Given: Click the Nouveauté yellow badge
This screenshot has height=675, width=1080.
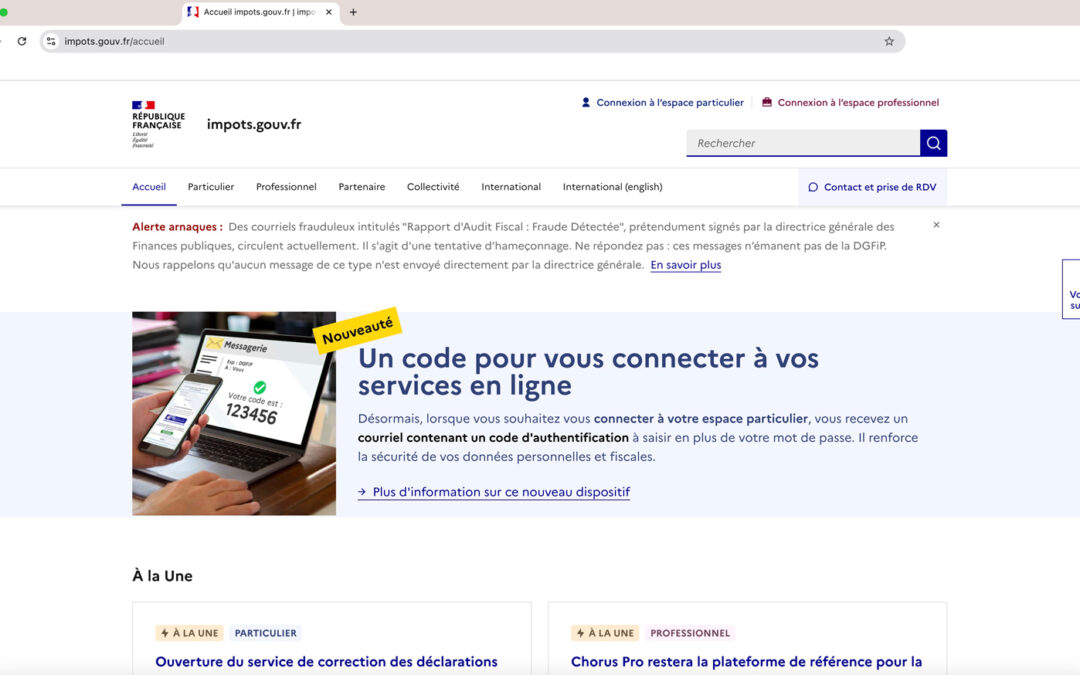Looking at the screenshot, I should (357, 331).
